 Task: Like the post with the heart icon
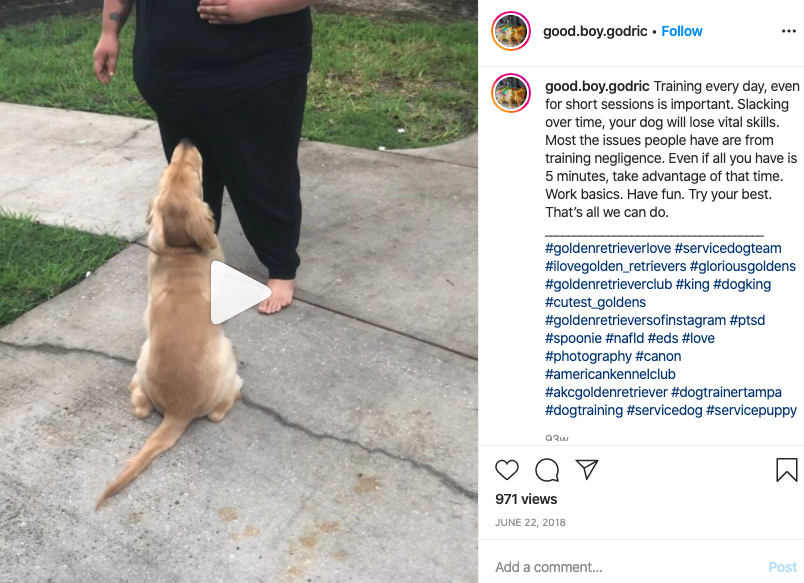click(507, 470)
